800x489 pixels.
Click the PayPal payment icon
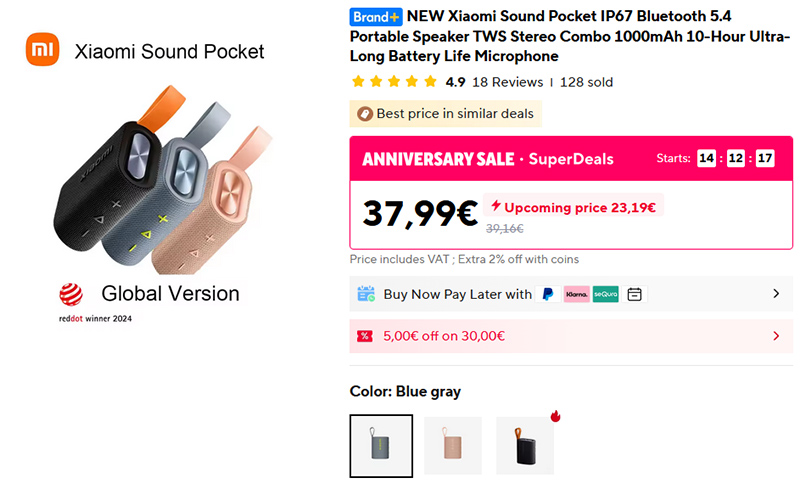[x=547, y=294]
